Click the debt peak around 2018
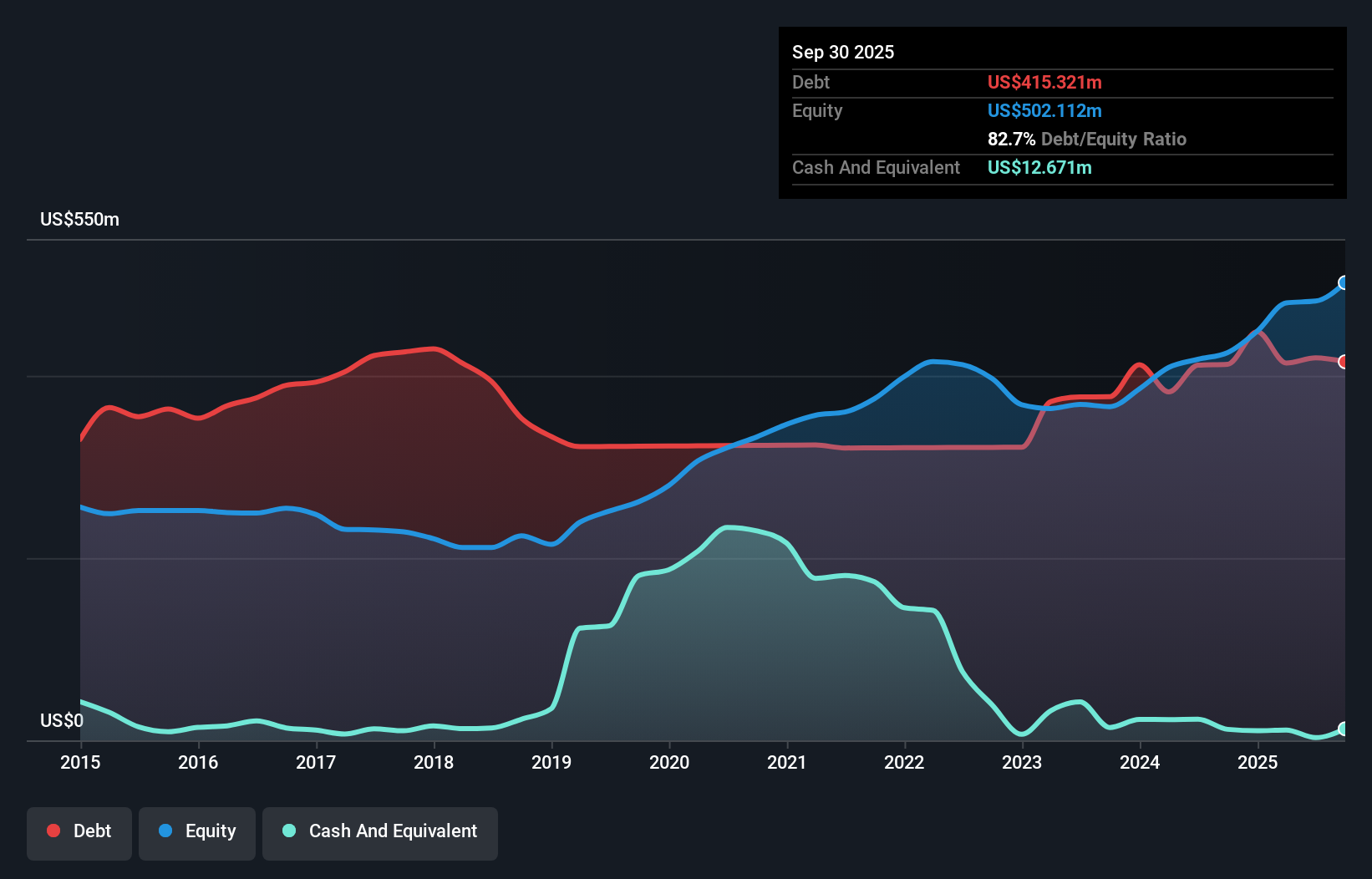Image resolution: width=1372 pixels, height=879 pixels. pos(434,350)
